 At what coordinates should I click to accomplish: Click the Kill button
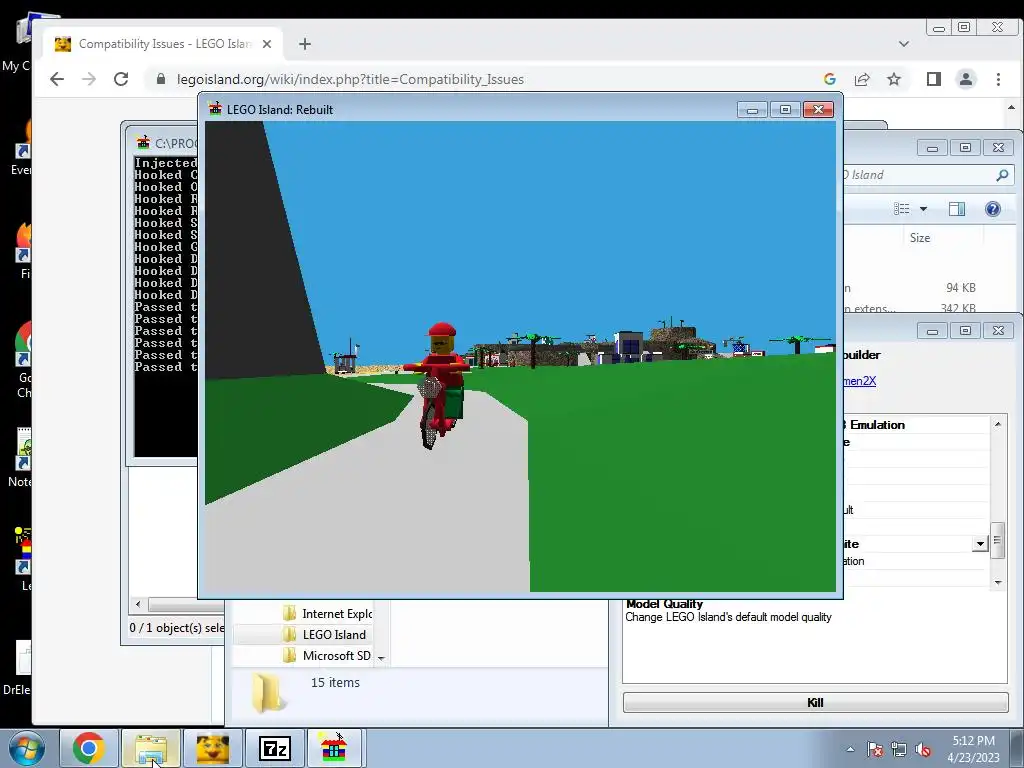click(815, 702)
